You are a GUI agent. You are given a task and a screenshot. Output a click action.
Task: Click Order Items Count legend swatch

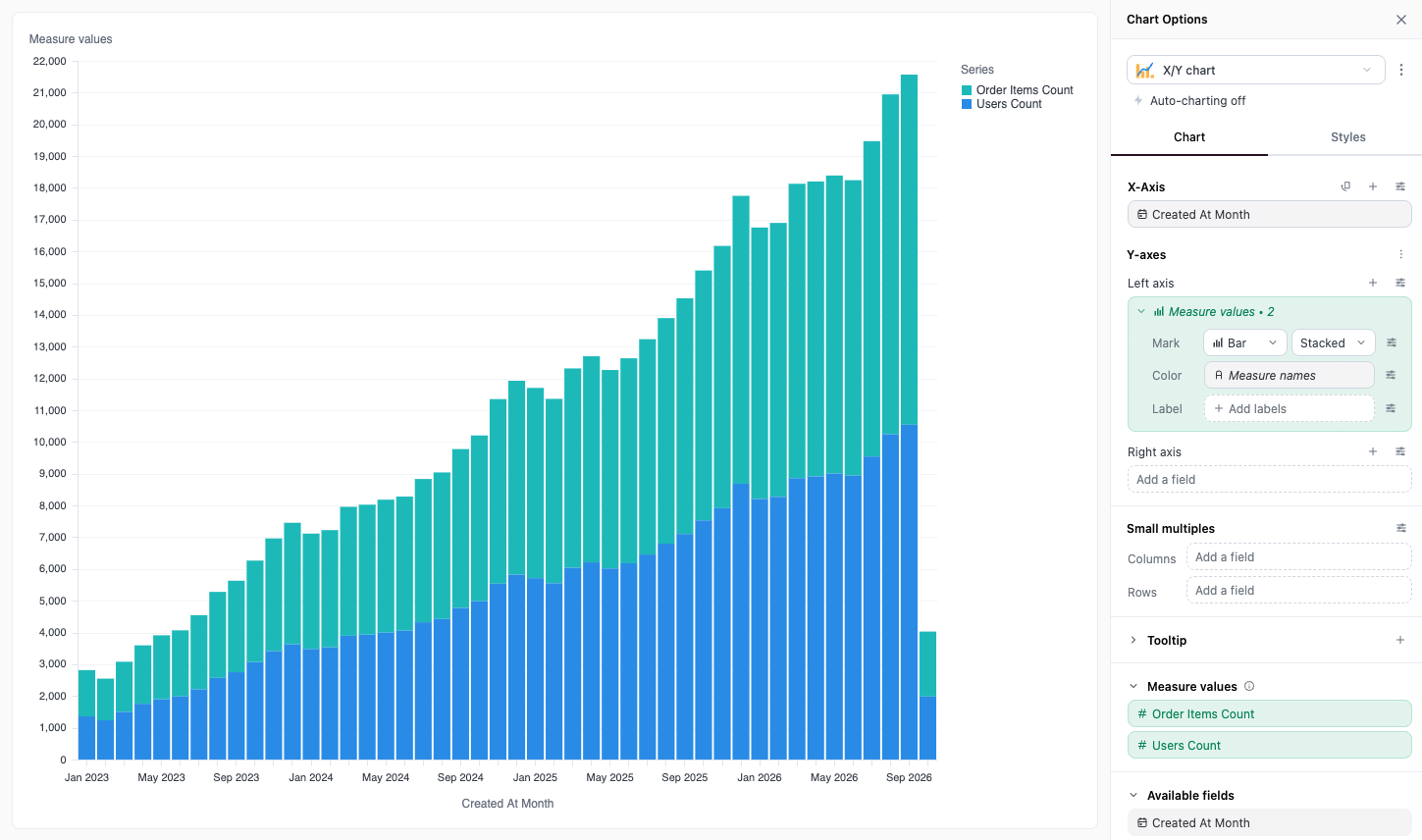pos(967,90)
